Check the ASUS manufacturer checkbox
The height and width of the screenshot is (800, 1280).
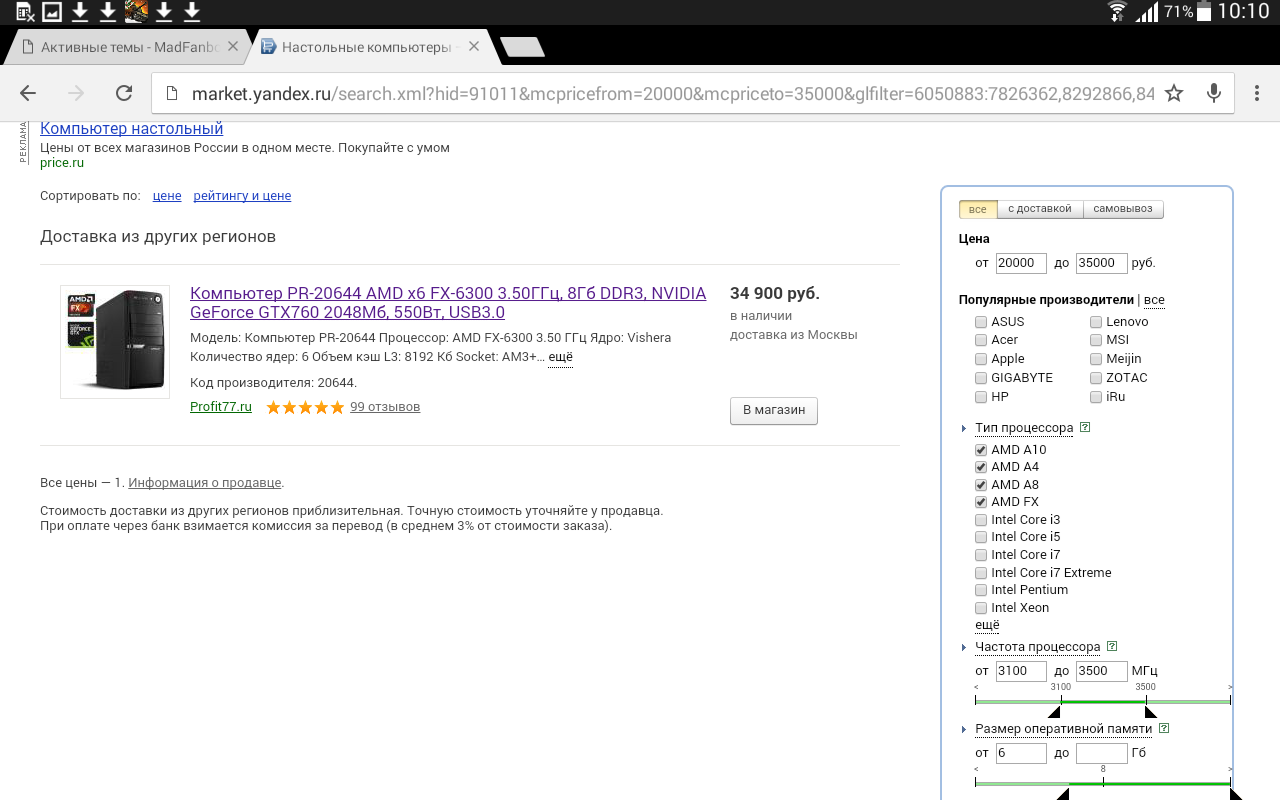981,322
